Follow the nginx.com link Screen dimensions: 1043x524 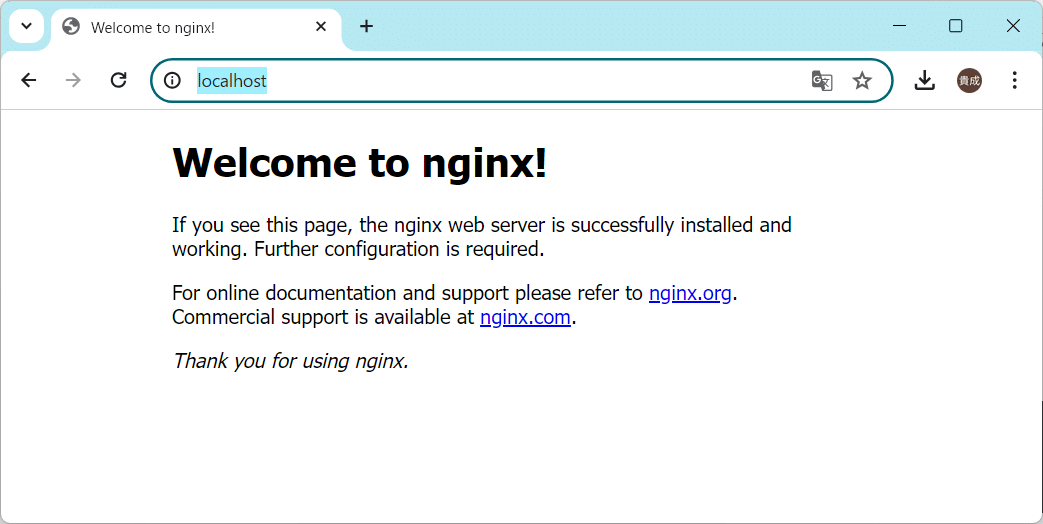tap(525, 317)
